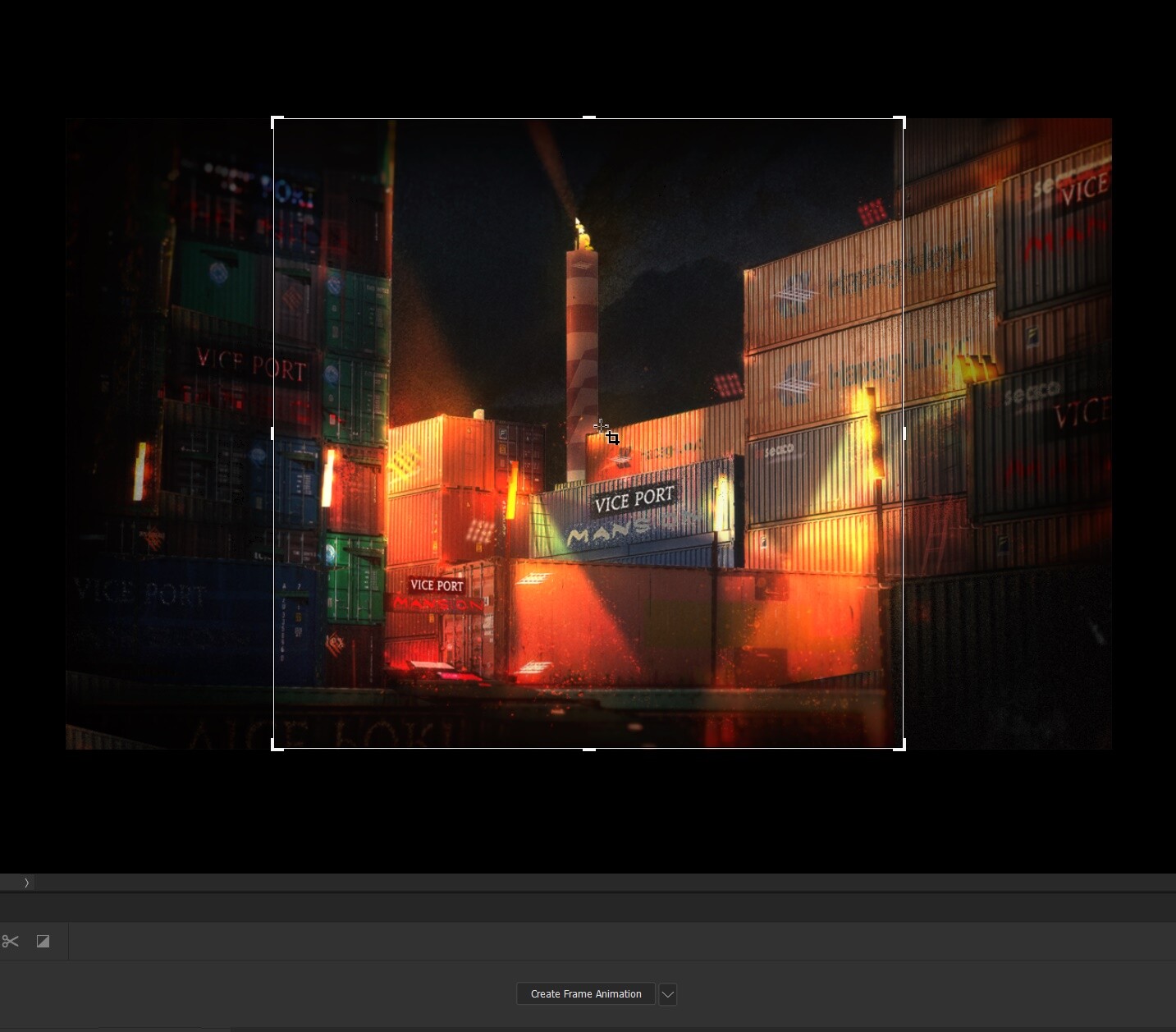Grab the bottom-right crop corner handle
Viewport: 1176px width, 1032px height.
900,745
